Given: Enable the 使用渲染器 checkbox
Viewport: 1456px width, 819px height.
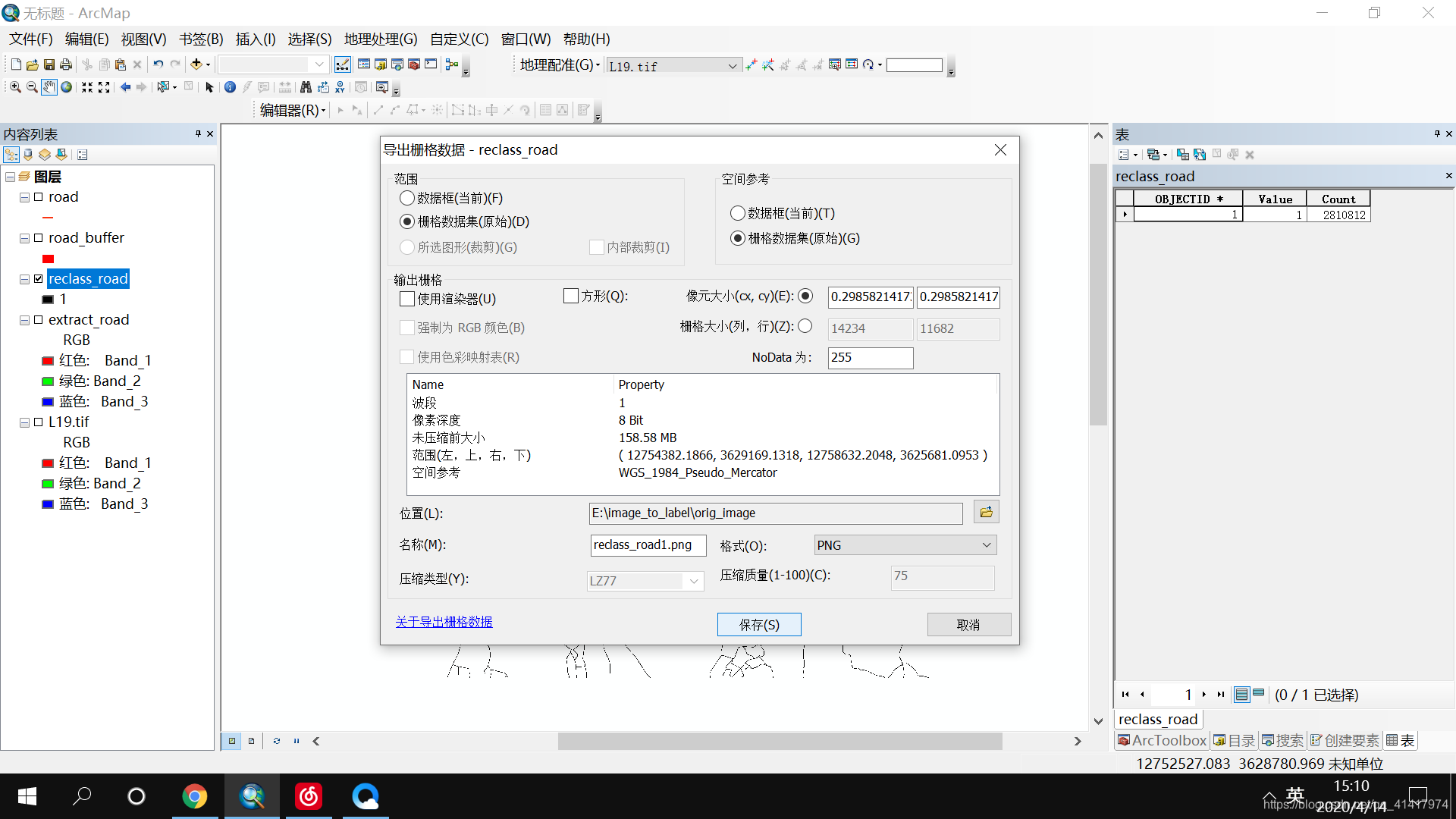Looking at the screenshot, I should pos(407,299).
